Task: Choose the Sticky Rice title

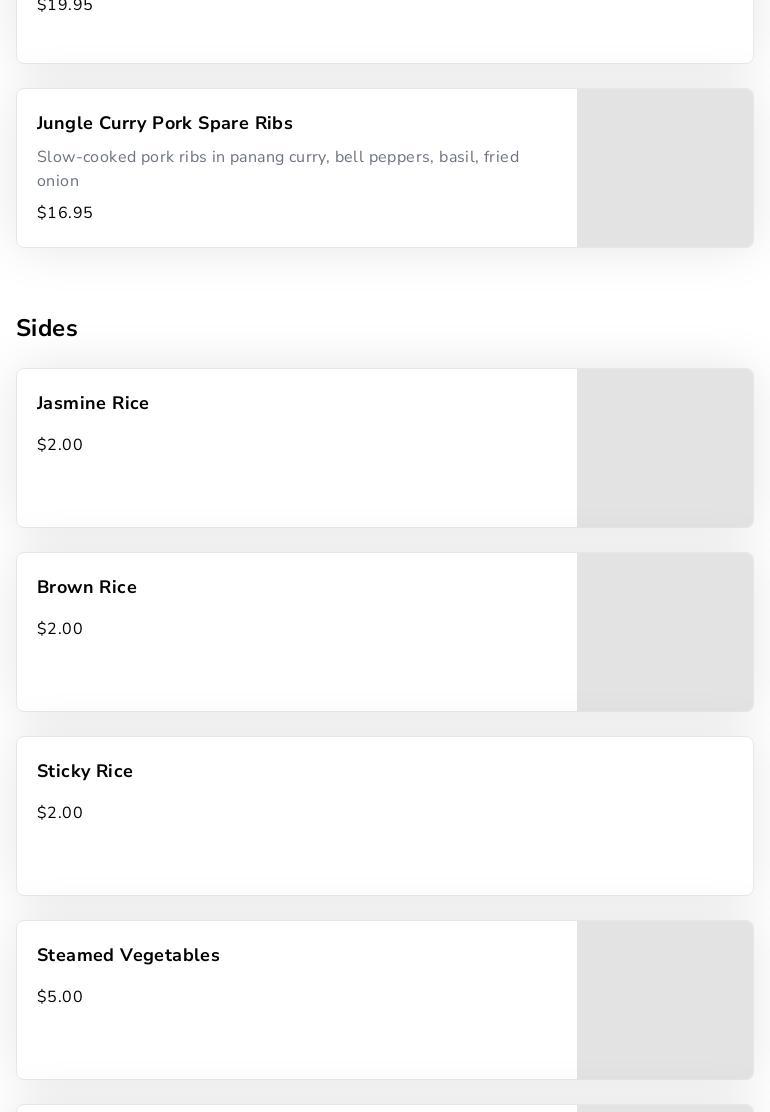Action: click(85, 772)
